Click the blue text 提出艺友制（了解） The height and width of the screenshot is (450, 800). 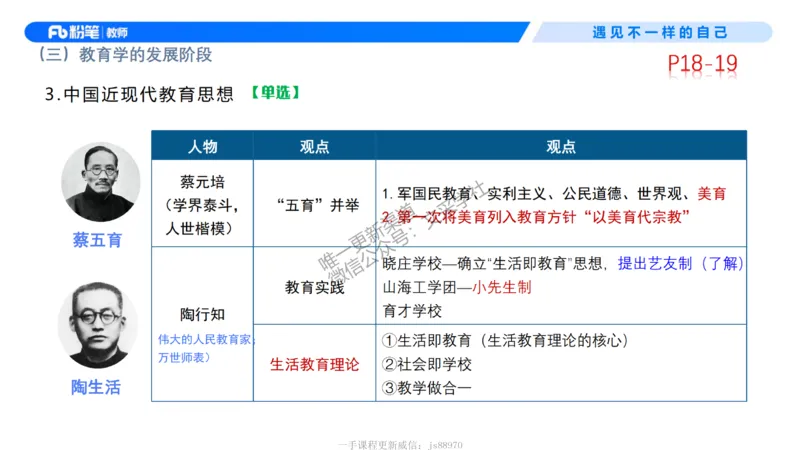click(681, 264)
